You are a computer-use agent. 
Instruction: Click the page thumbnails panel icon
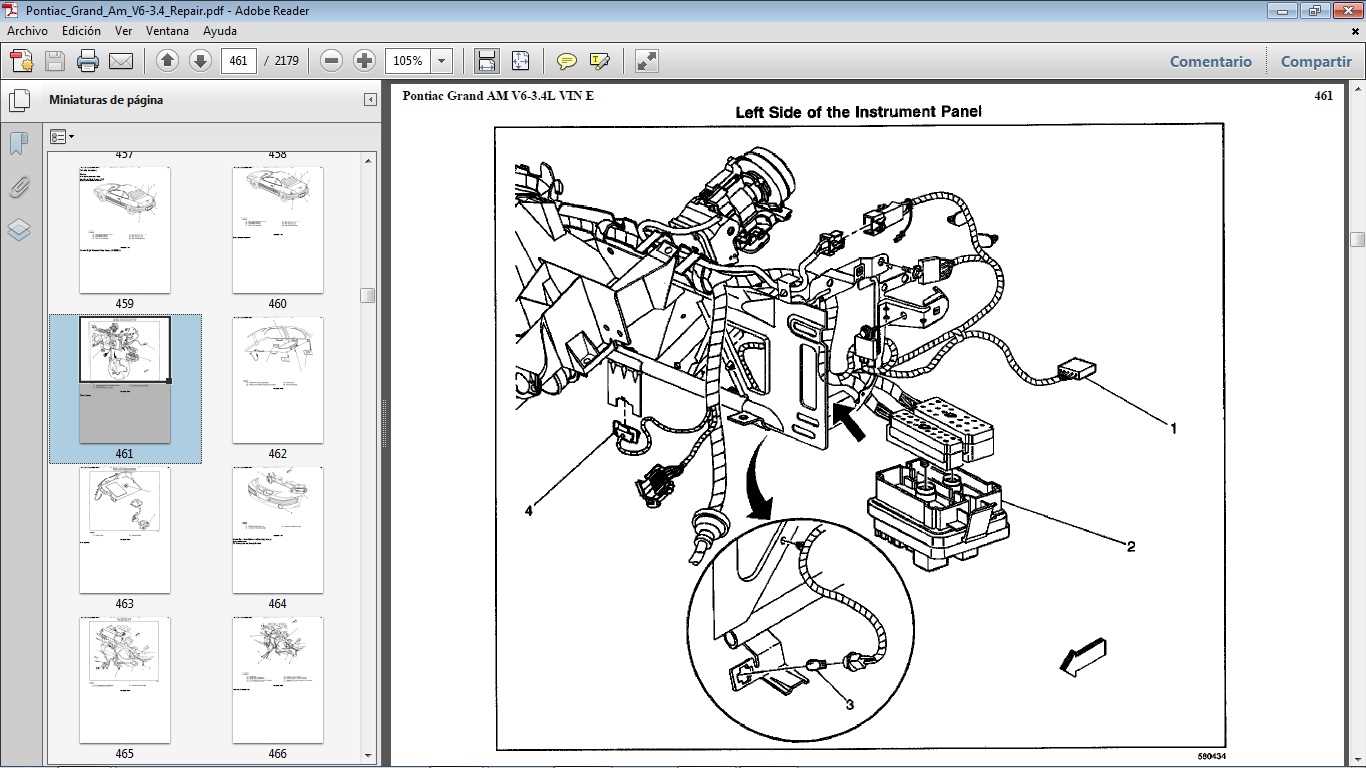[x=19, y=100]
